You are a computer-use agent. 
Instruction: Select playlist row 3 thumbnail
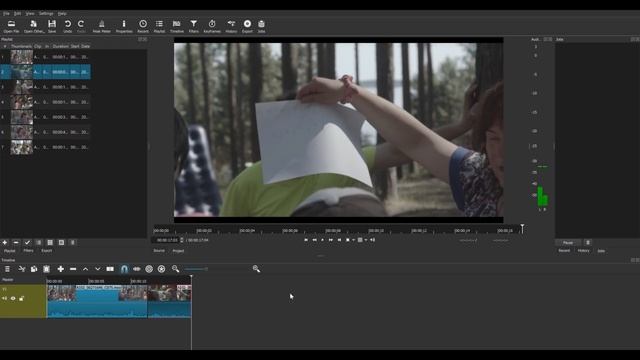pos(22,87)
